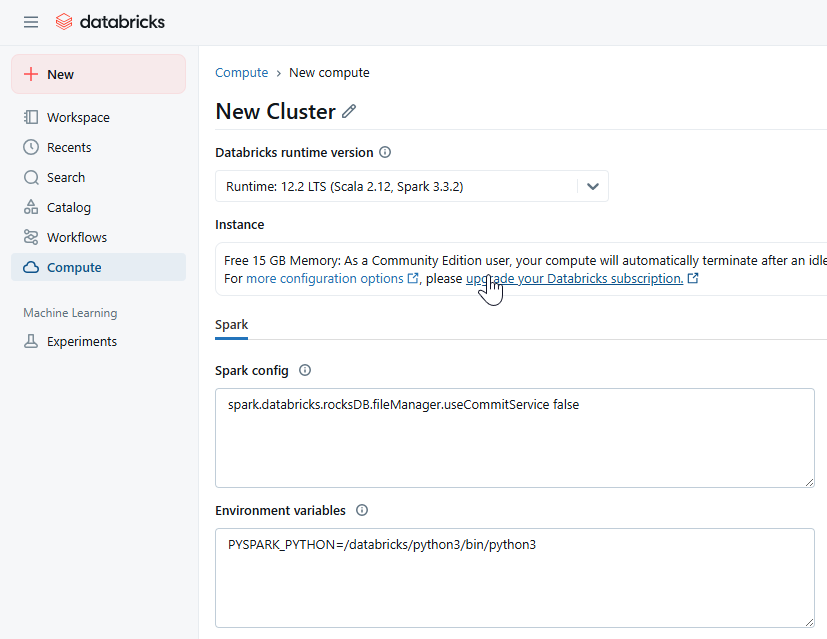827x639 pixels.
Task: Open the hamburger navigation menu
Action: [x=31, y=22]
